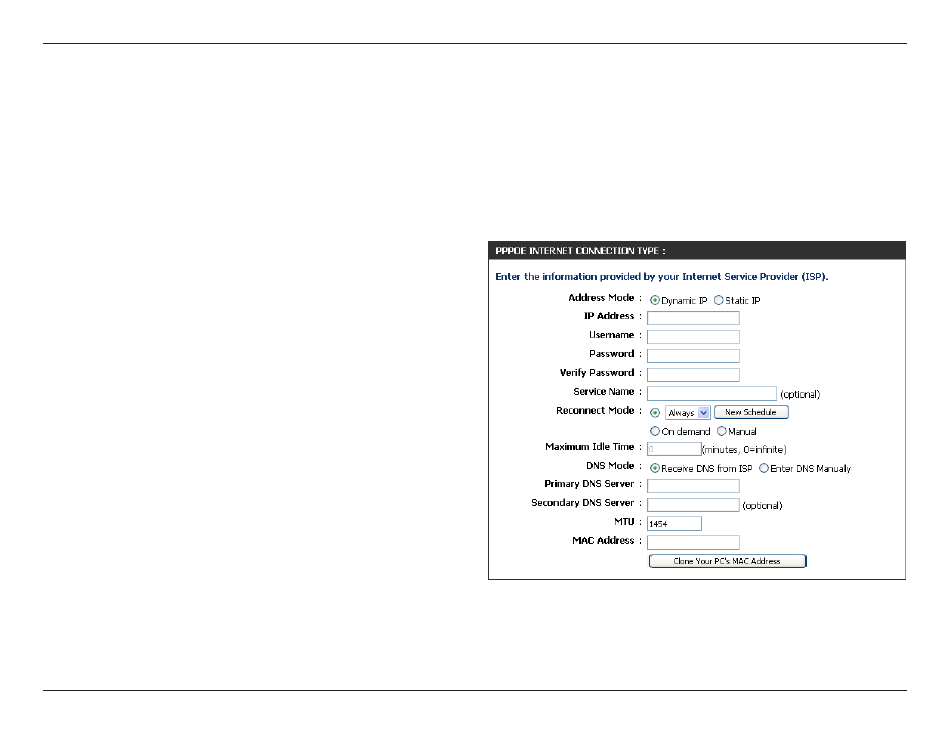Click Clone Your PC's MAC Address button
This screenshot has height=734, width=950.
727,561
